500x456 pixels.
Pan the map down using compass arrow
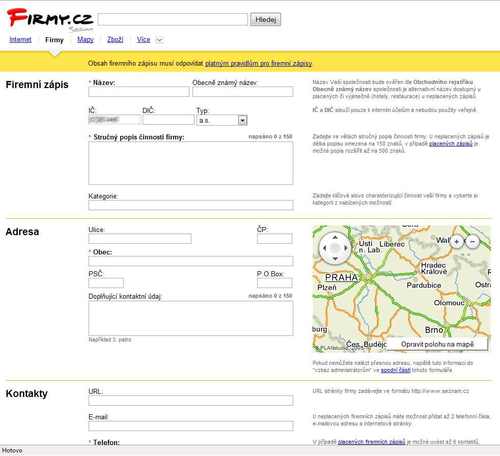[x=335, y=258]
